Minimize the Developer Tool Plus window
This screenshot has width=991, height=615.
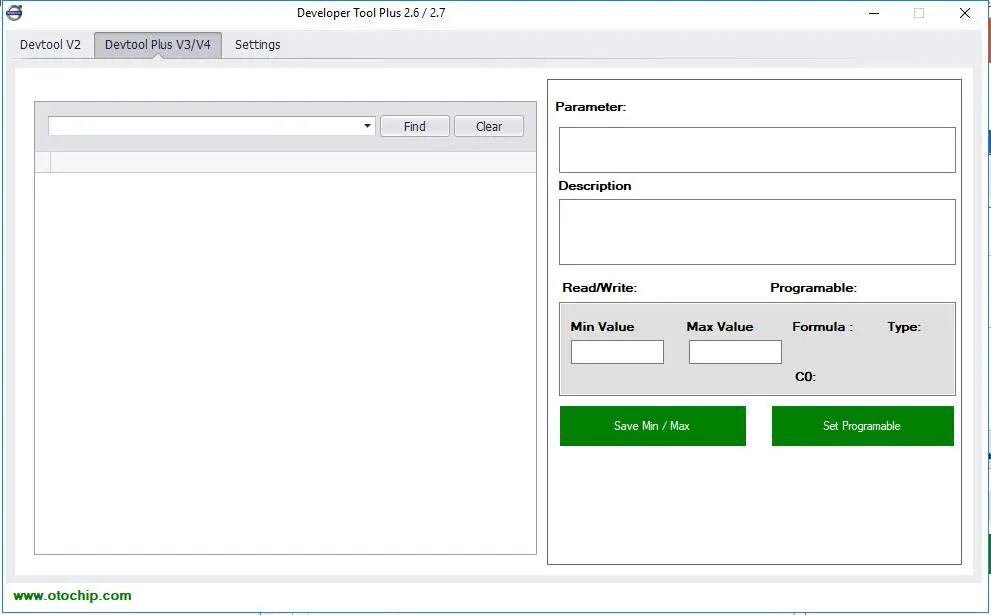tap(874, 13)
